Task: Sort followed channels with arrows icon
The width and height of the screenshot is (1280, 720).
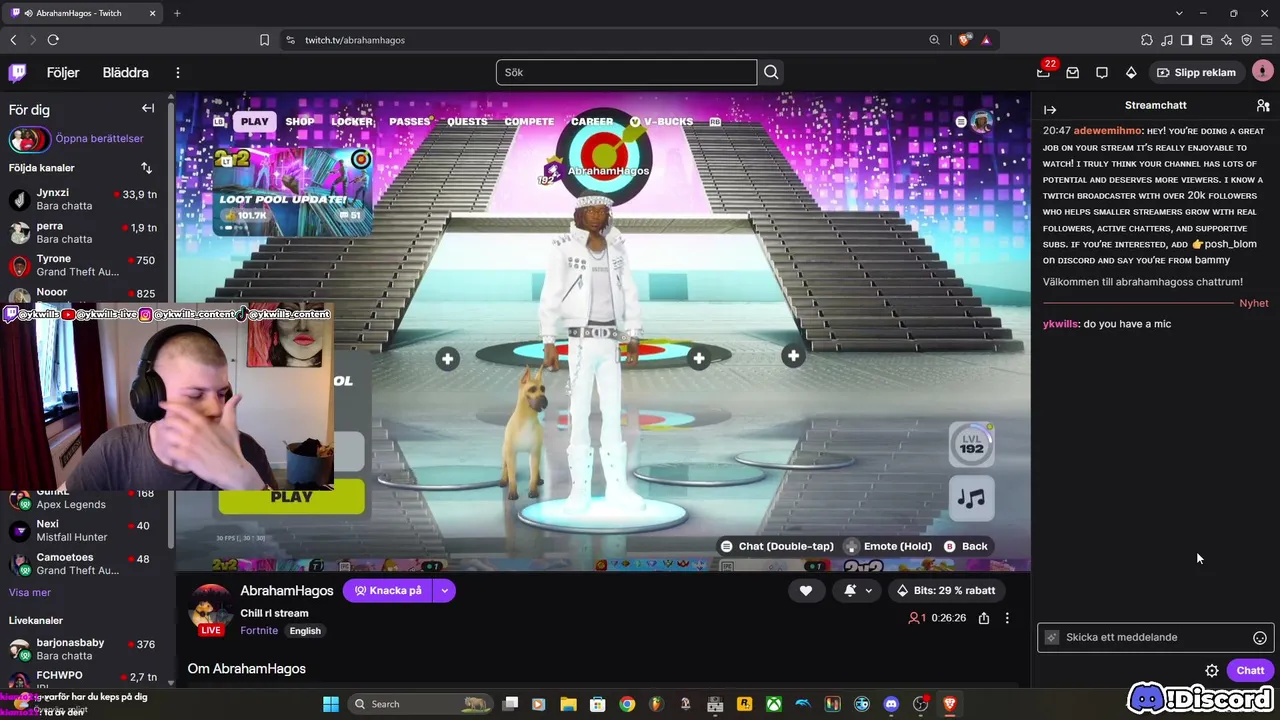Action: point(147,168)
